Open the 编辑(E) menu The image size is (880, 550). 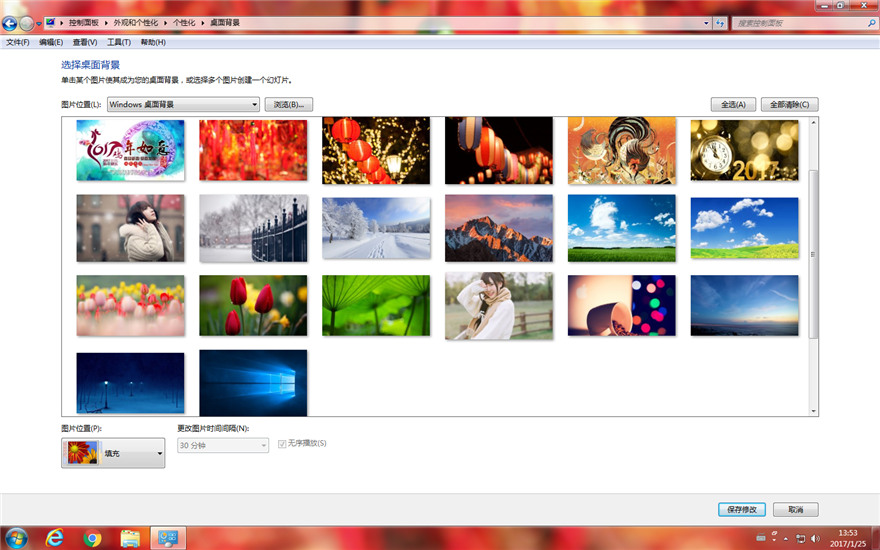[x=51, y=42]
